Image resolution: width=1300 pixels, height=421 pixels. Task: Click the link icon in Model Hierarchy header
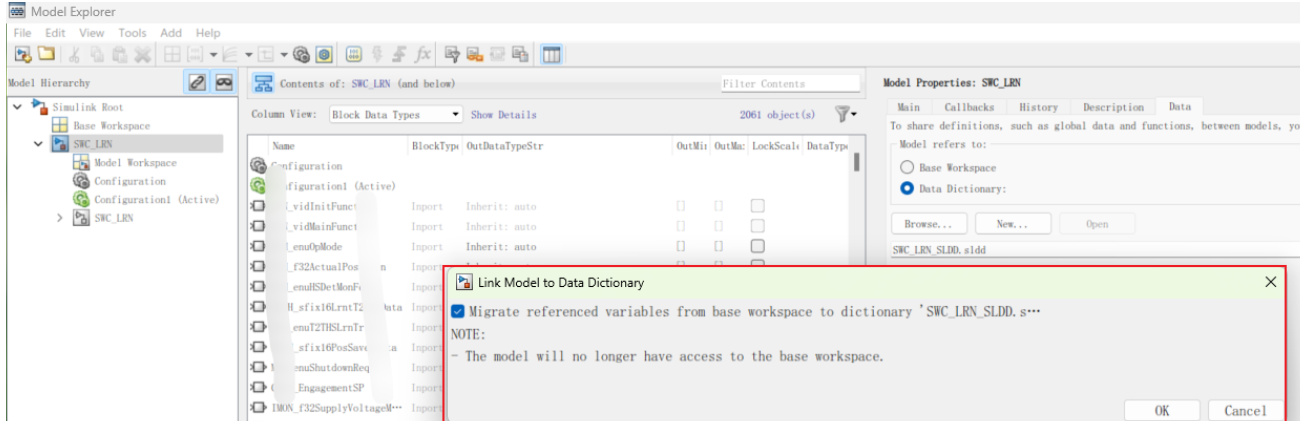[198, 83]
